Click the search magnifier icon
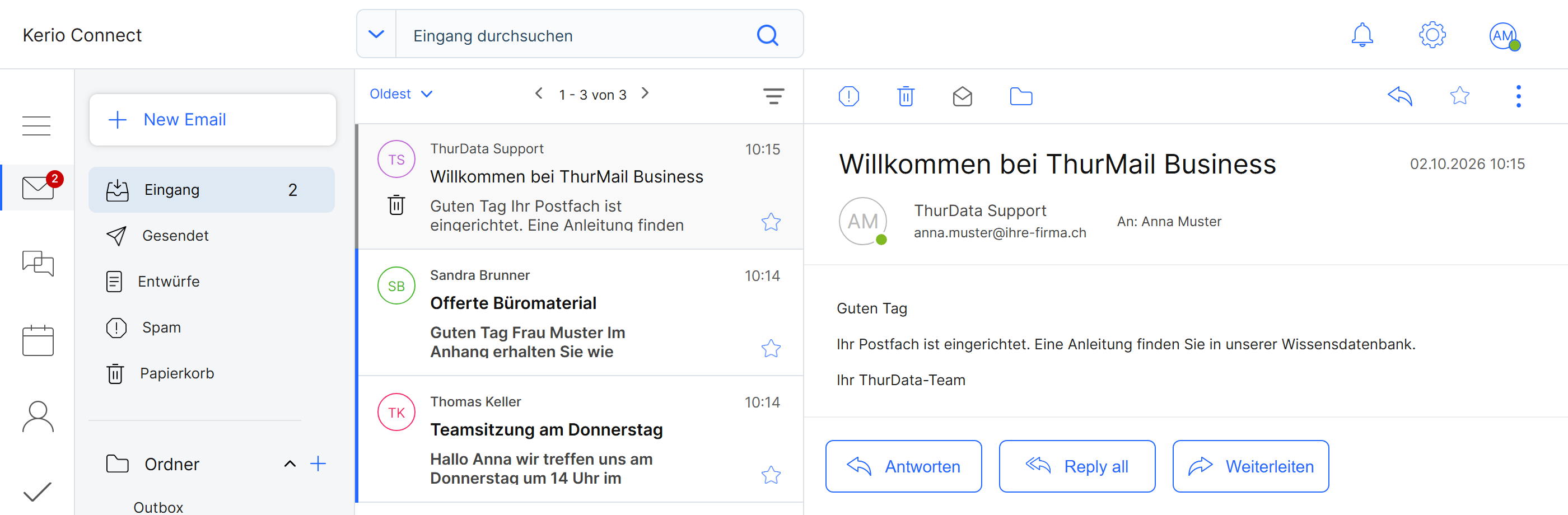1568x515 pixels. point(767,35)
